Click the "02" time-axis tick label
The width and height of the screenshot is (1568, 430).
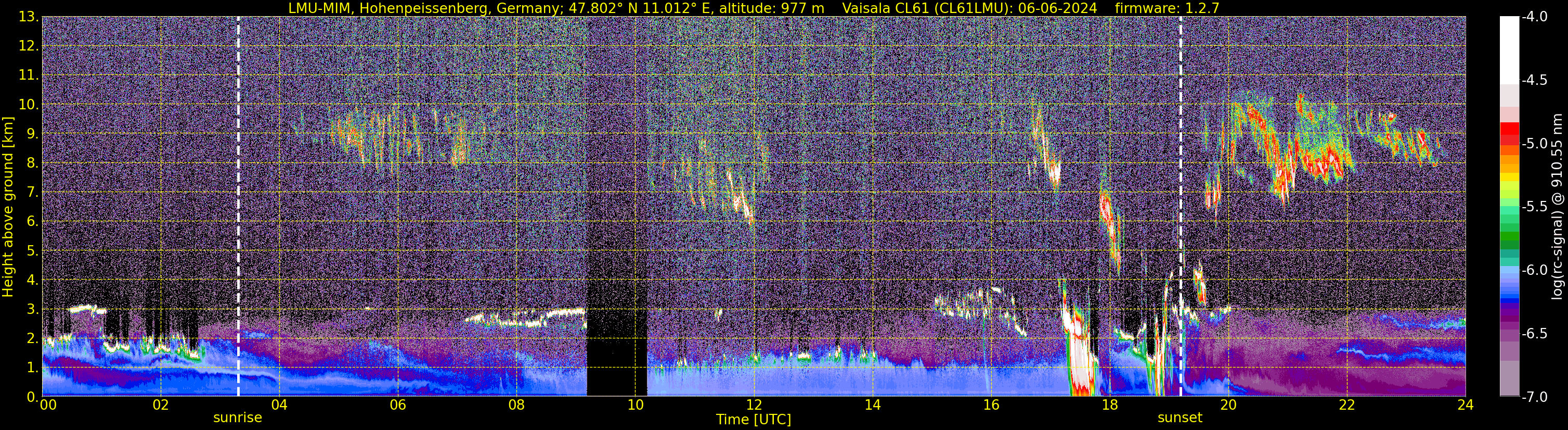coord(160,405)
